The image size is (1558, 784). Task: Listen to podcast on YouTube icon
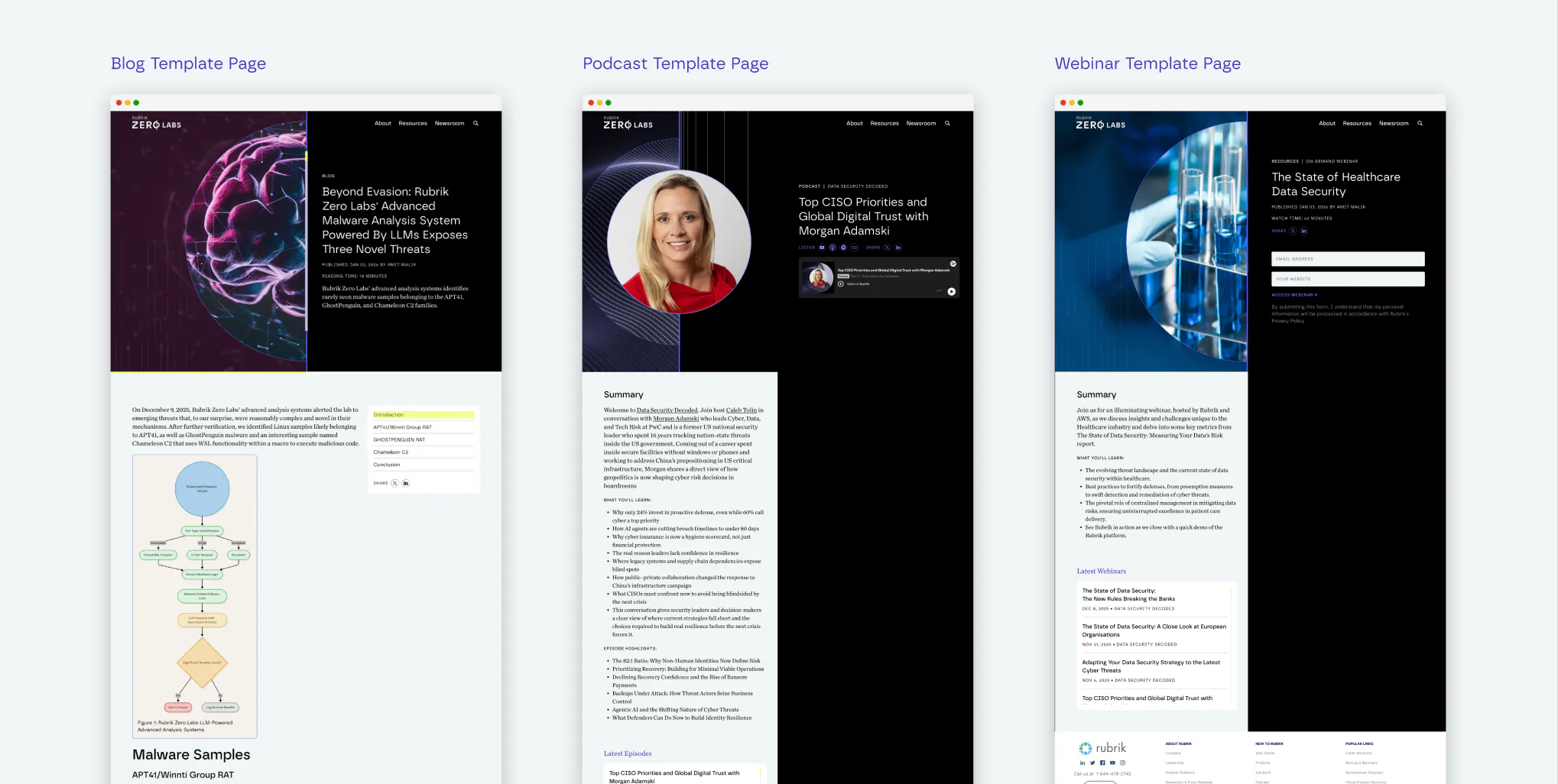822,248
